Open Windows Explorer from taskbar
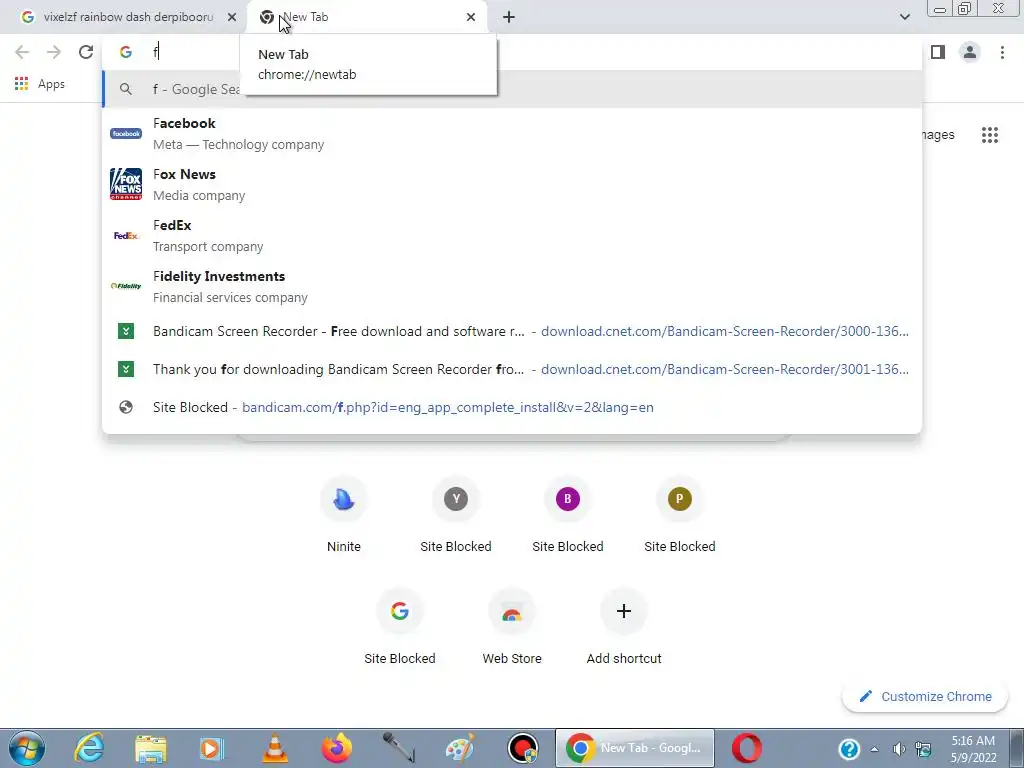Viewport: 1024px width, 768px height. click(x=151, y=748)
